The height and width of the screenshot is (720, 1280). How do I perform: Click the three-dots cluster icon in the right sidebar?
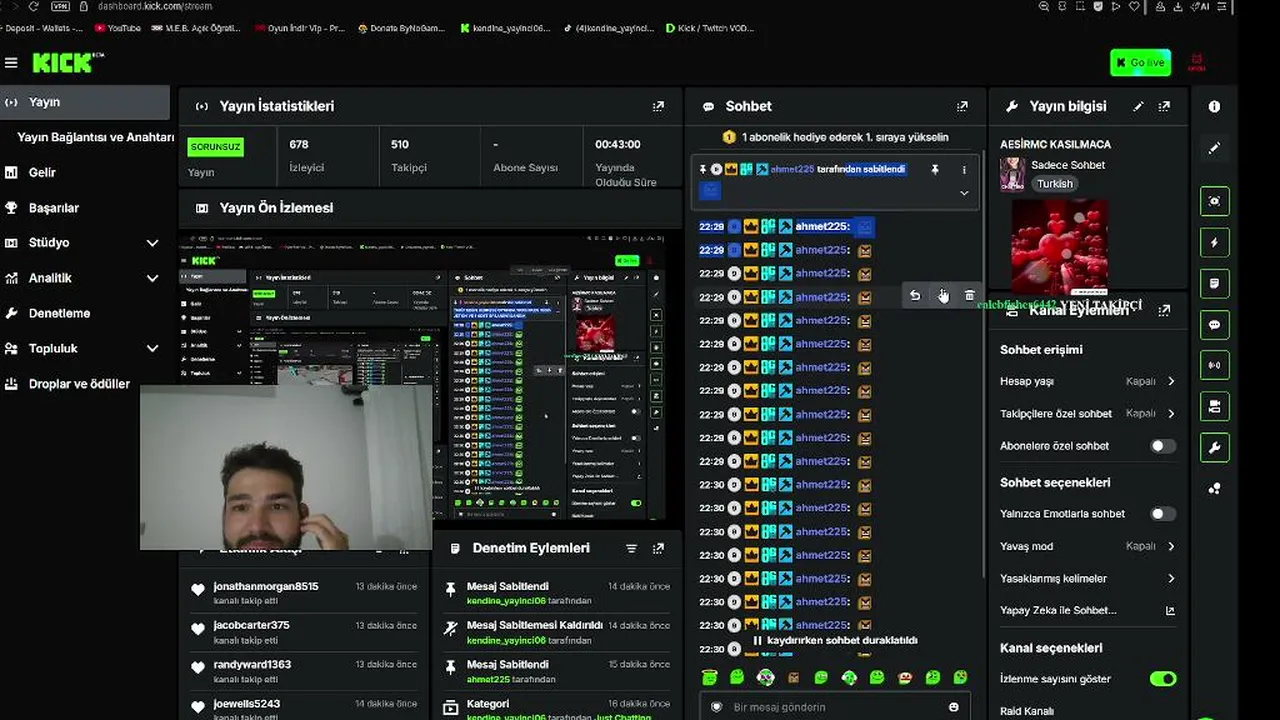(1214, 489)
